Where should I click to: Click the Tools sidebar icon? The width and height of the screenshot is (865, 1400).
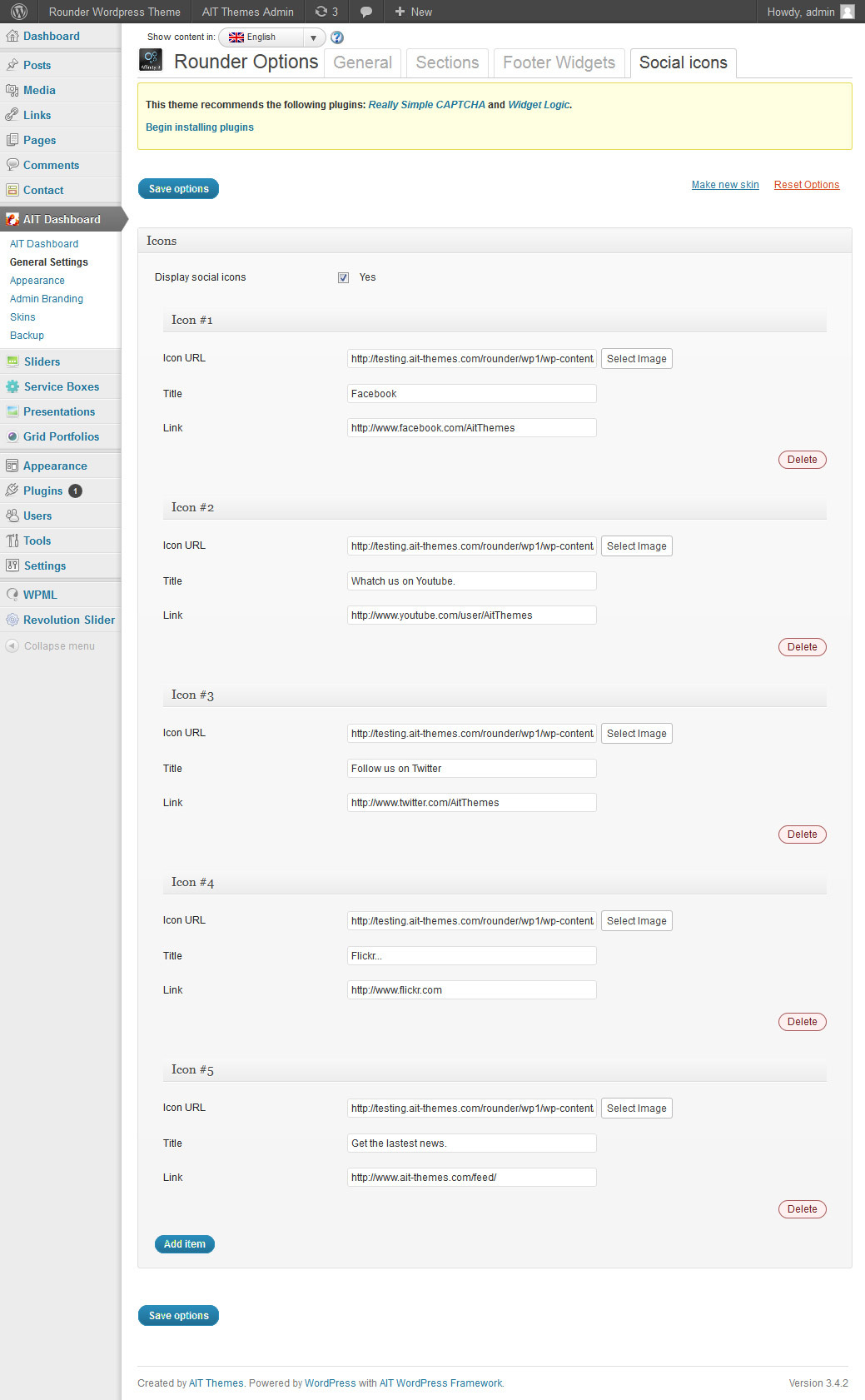coord(12,541)
